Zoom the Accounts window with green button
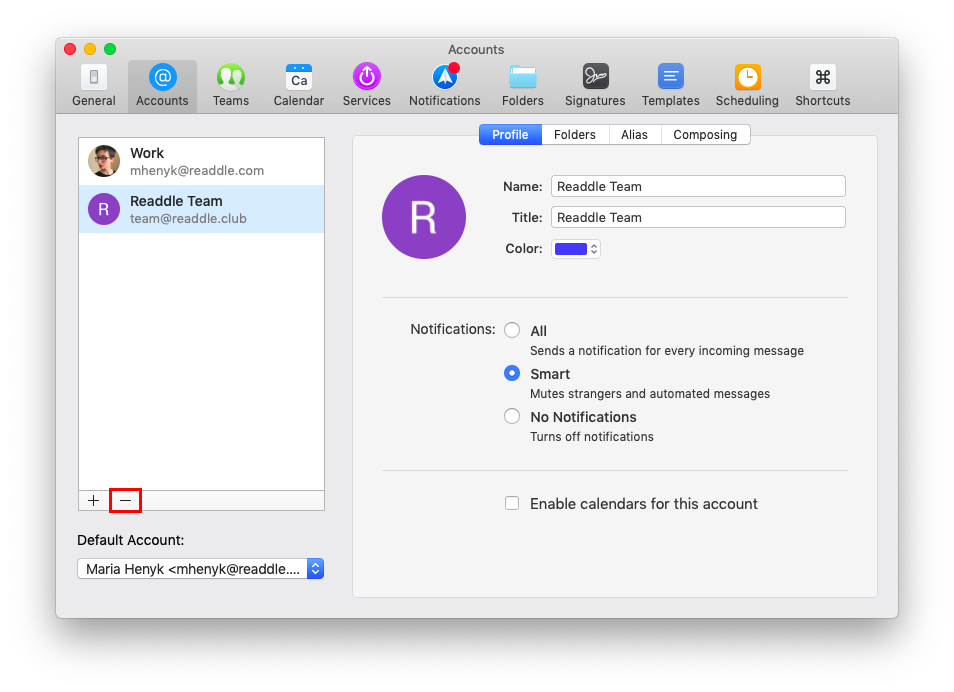Image resolution: width=954 pixels, height=692 pixels. [x=110, y=49]
